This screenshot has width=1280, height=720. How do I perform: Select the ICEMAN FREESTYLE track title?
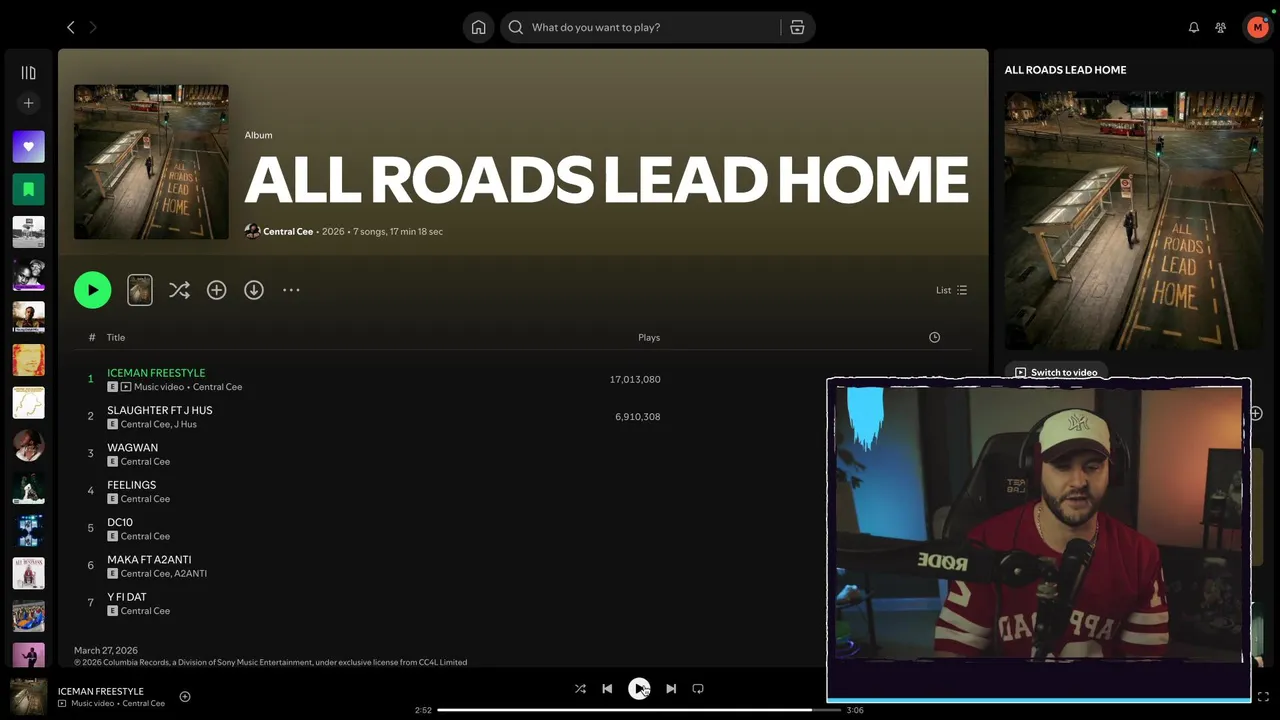pos(156,373)
